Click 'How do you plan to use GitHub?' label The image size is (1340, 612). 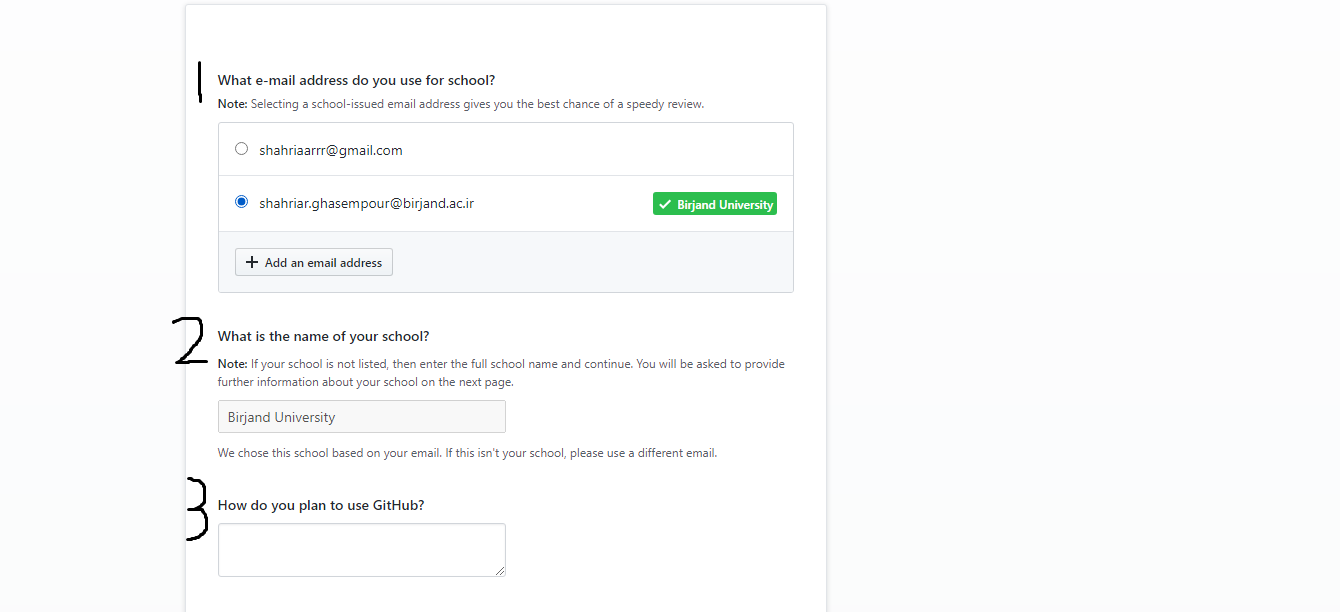point(321,505)
